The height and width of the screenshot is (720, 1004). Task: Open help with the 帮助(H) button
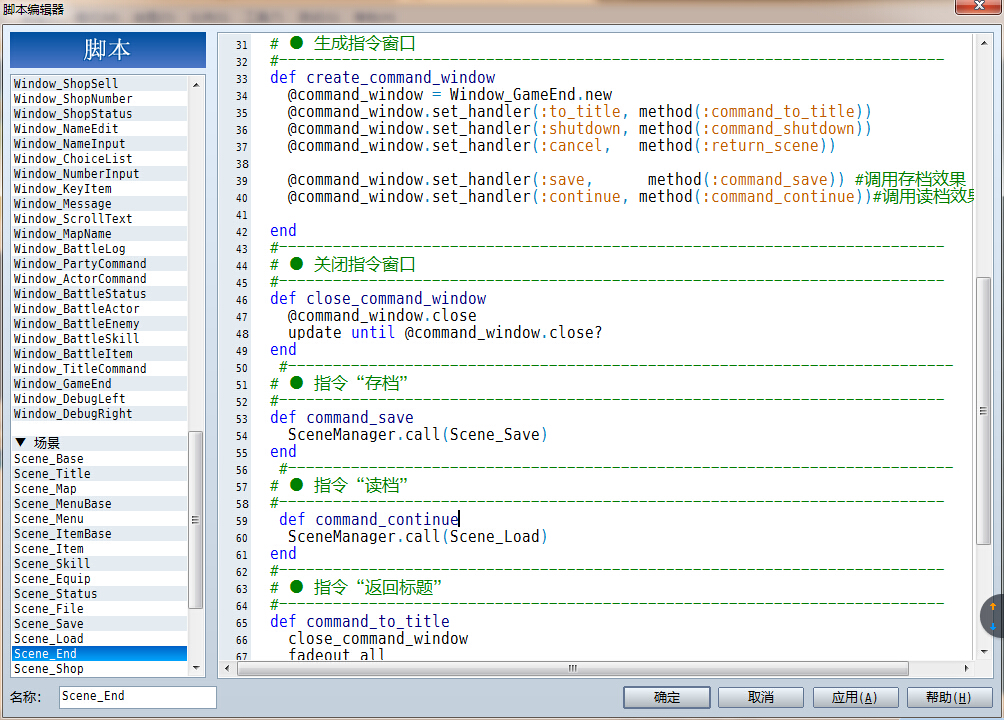pos(949,697)
